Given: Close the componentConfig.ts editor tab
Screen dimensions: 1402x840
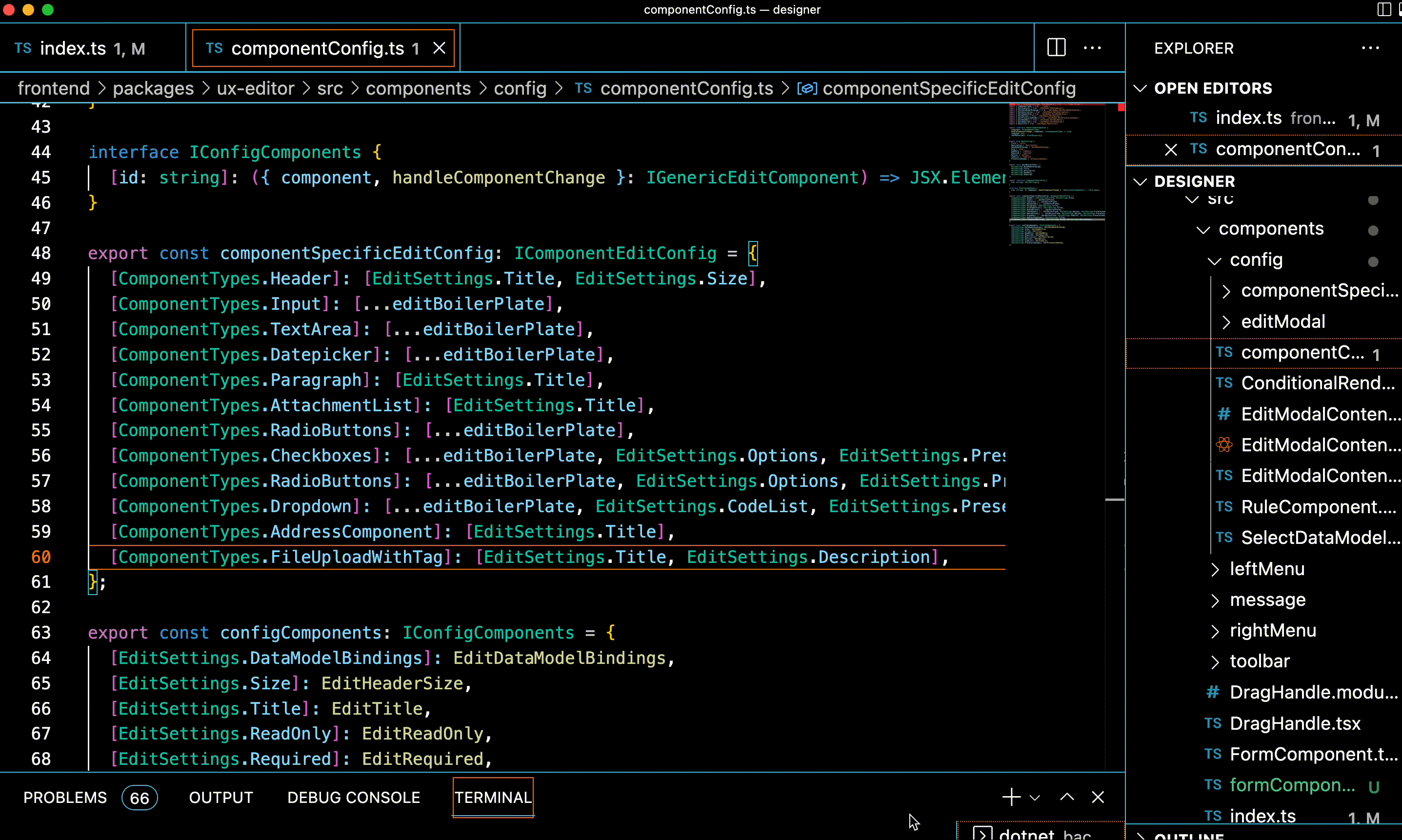Looking at the screenshot, I should click(x=439, y=48).
